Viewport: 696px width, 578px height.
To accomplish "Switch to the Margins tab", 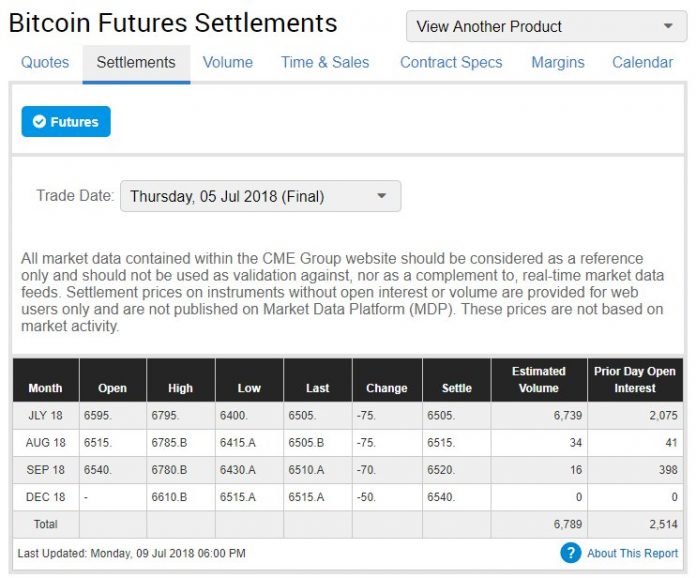I will point(558,62).
